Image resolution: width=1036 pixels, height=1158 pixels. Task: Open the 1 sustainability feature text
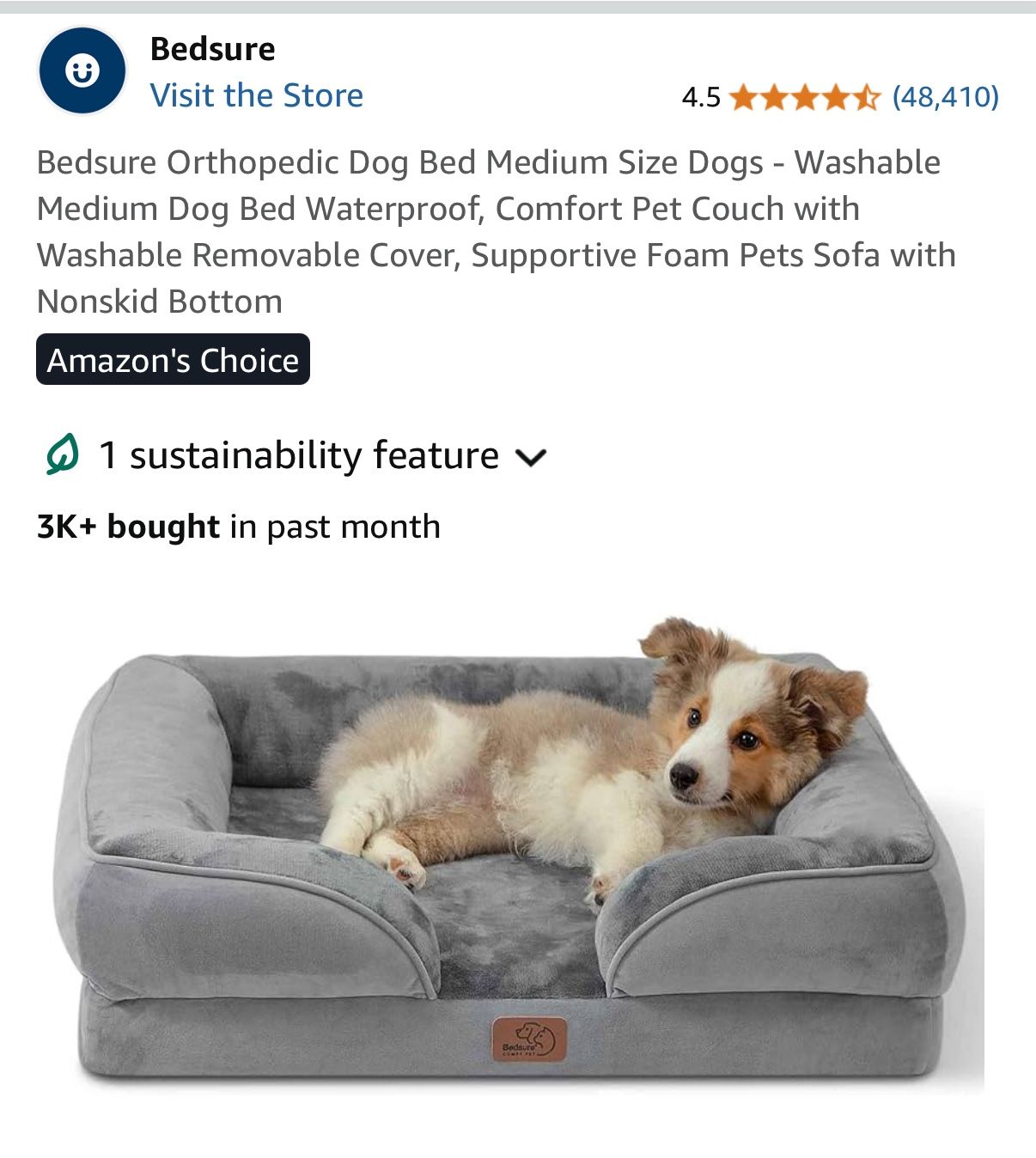[x=298, y=454]
